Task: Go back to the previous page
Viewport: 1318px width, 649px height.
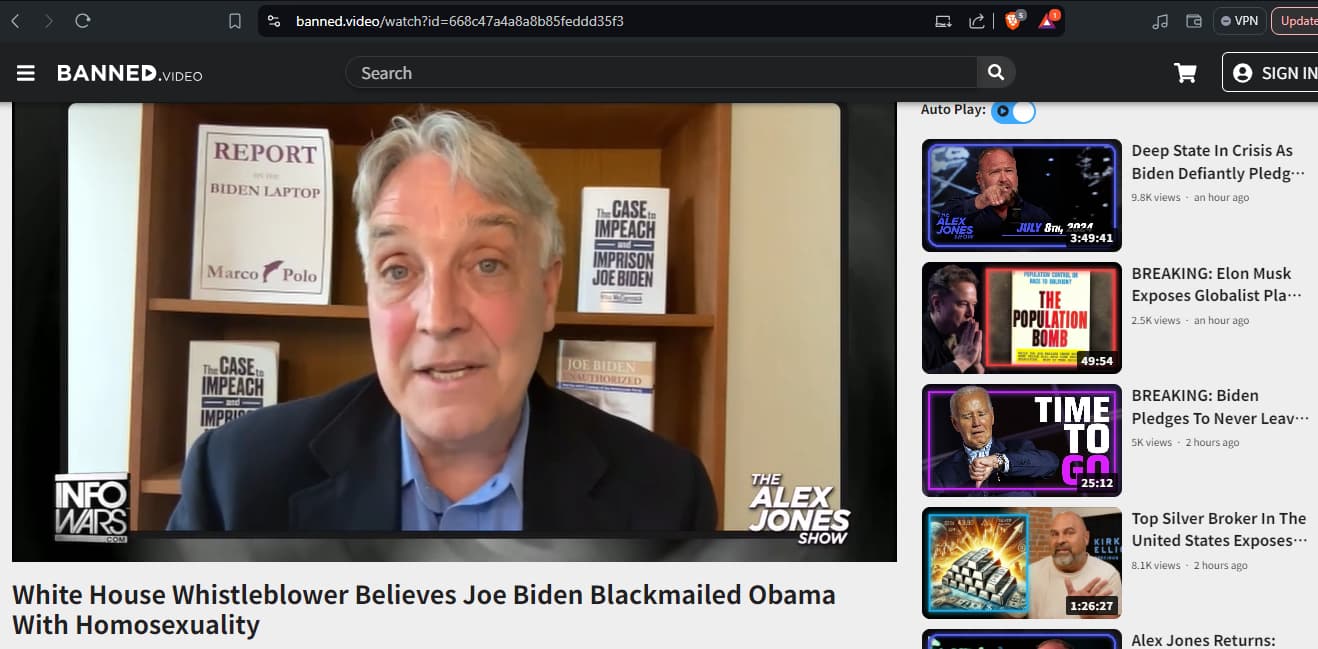Action: point(15,21)
